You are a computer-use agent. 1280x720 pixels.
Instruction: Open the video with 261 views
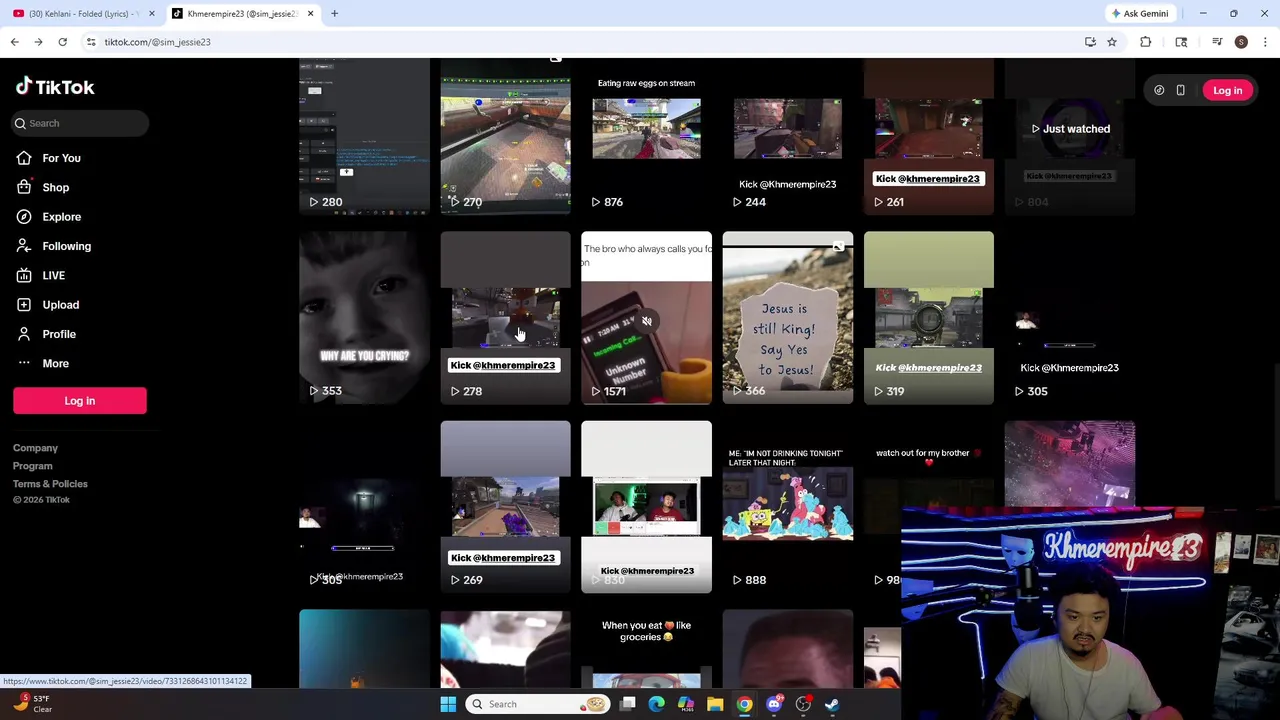point(928,136)
